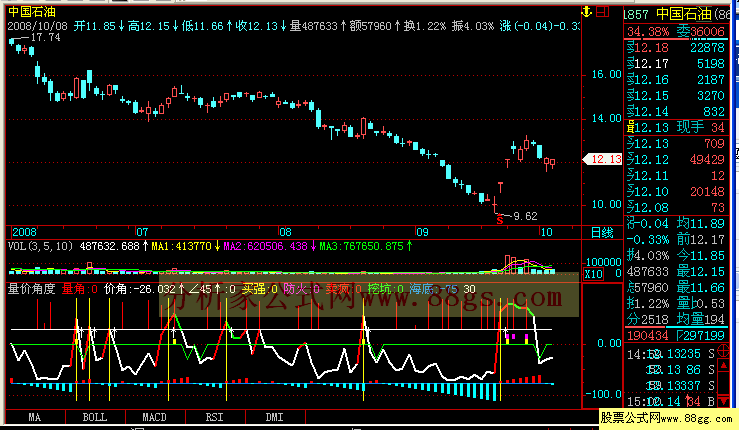
Task: Click the 9.62 low price label
Action: point(525,216)
